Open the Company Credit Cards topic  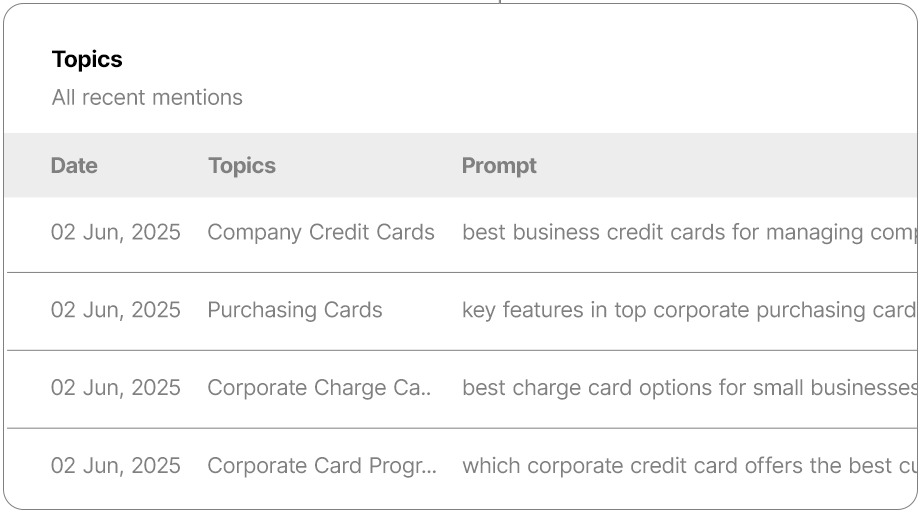[320, 233]
